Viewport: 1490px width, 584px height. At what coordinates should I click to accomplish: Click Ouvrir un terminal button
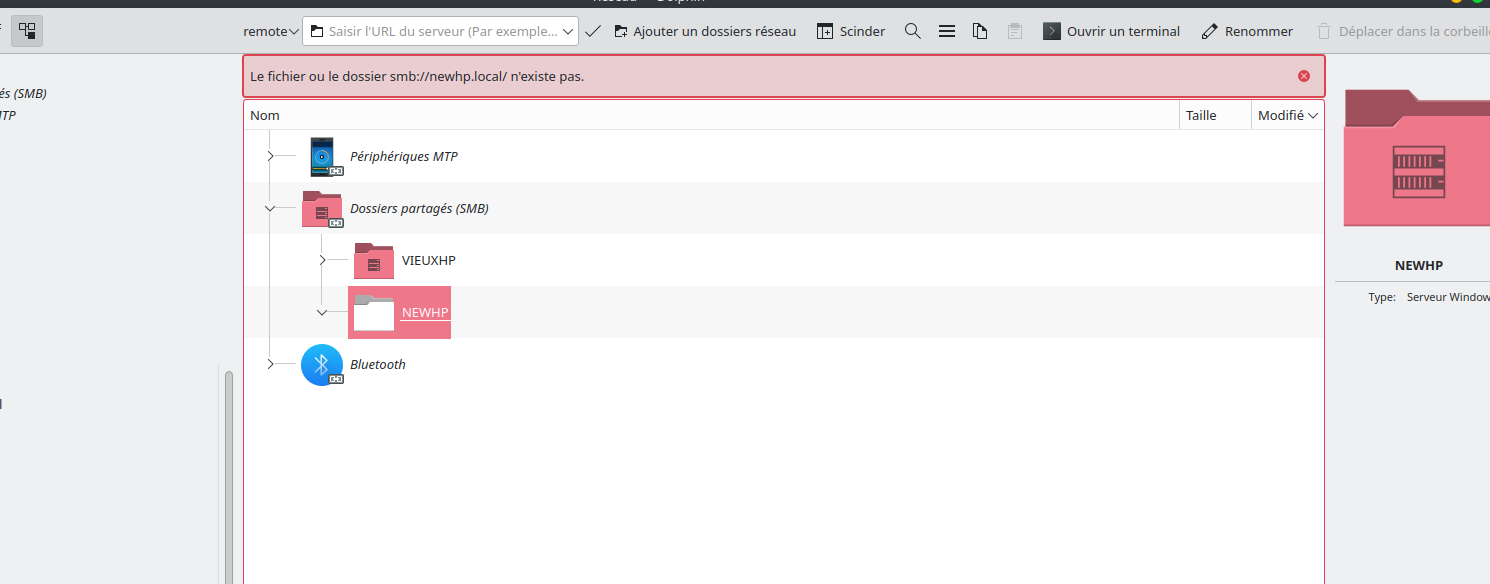coord(1111,31)
